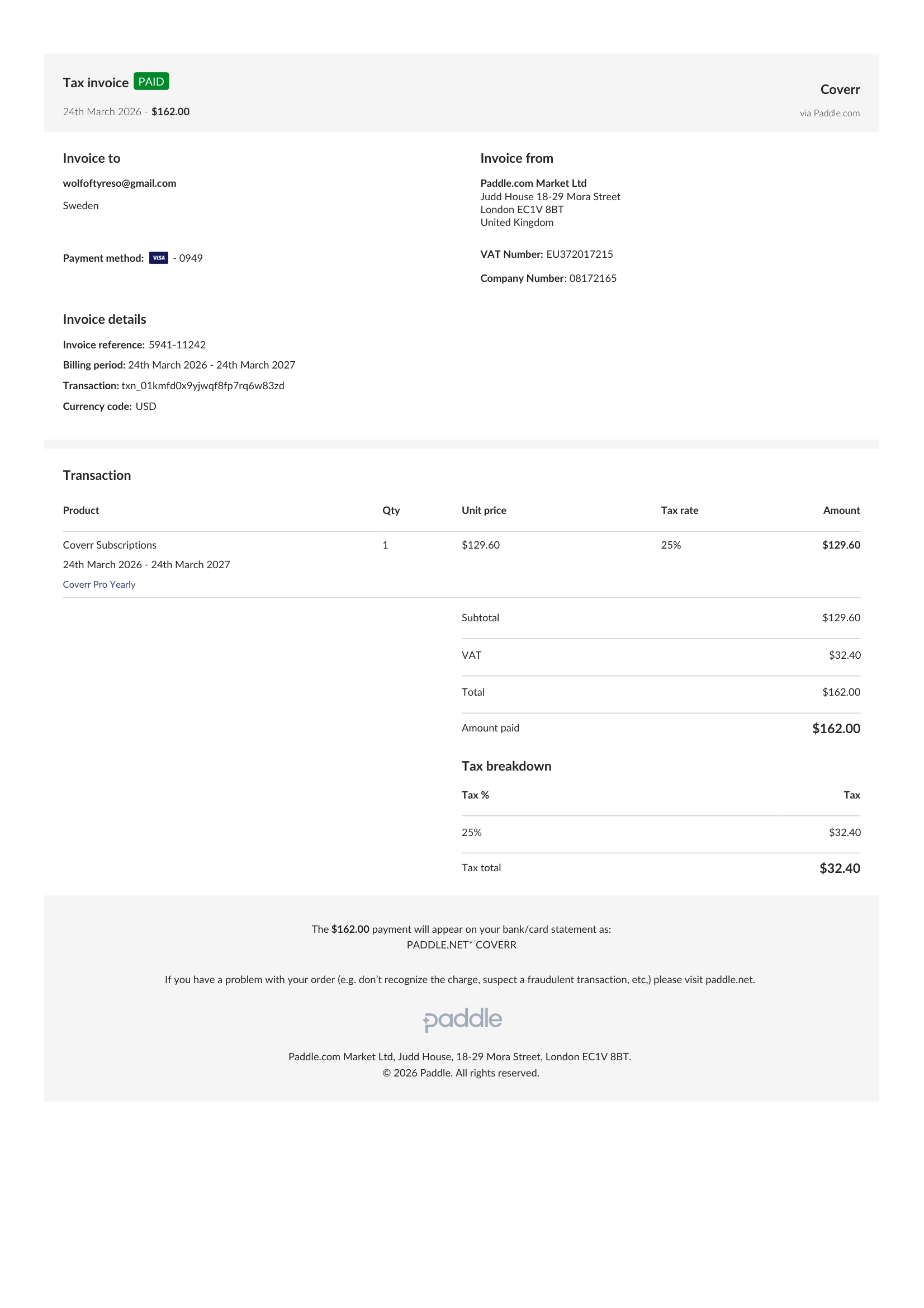Click the Amount paid $162.00 value

(x=836, y=729)
